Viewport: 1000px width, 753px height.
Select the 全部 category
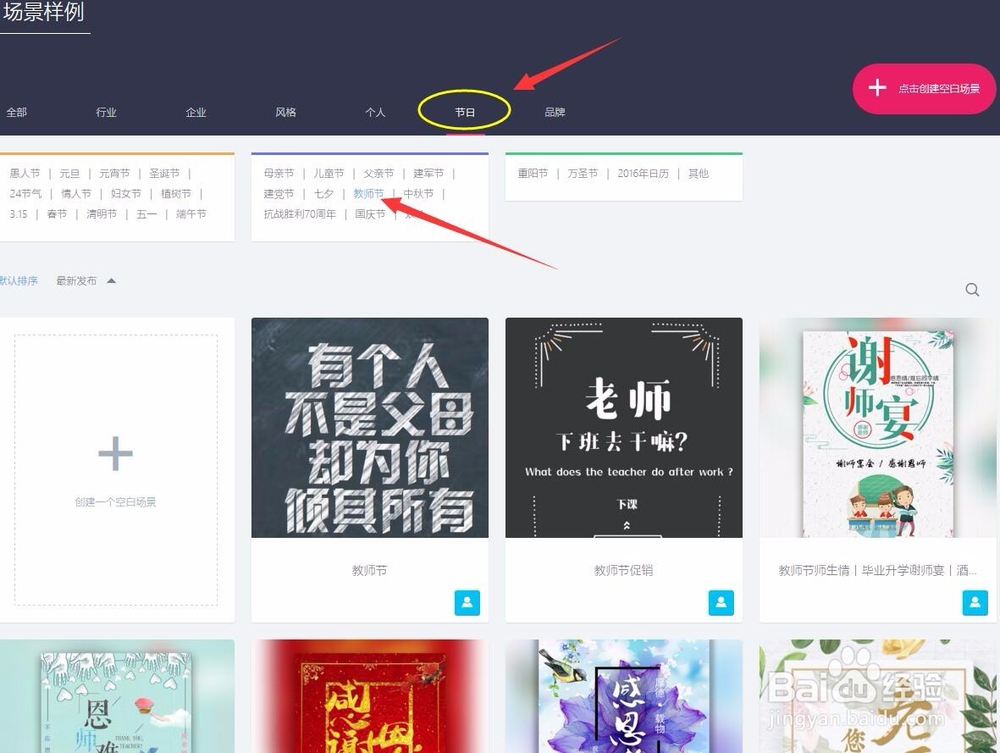16,112
